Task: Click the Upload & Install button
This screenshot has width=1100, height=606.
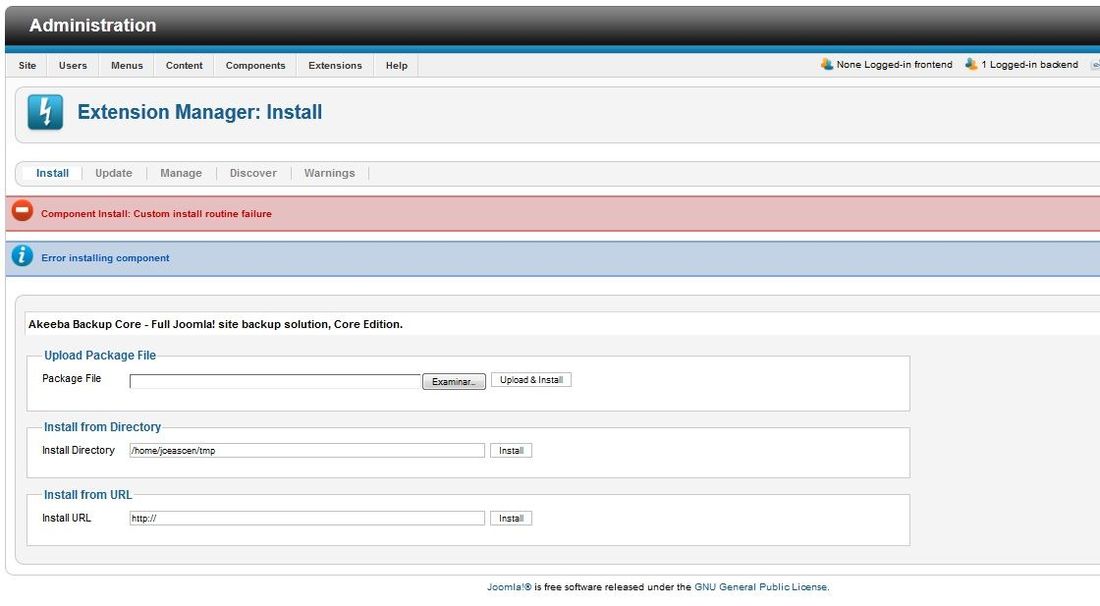Action: [531, 380]
